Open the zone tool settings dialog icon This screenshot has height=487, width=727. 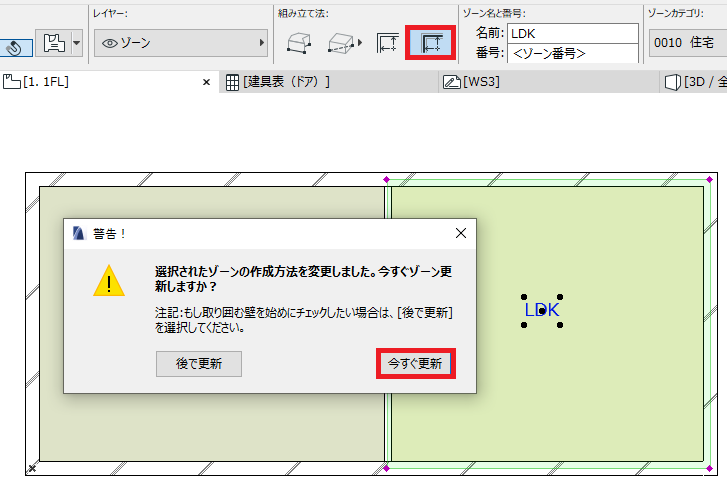point(54,43)
